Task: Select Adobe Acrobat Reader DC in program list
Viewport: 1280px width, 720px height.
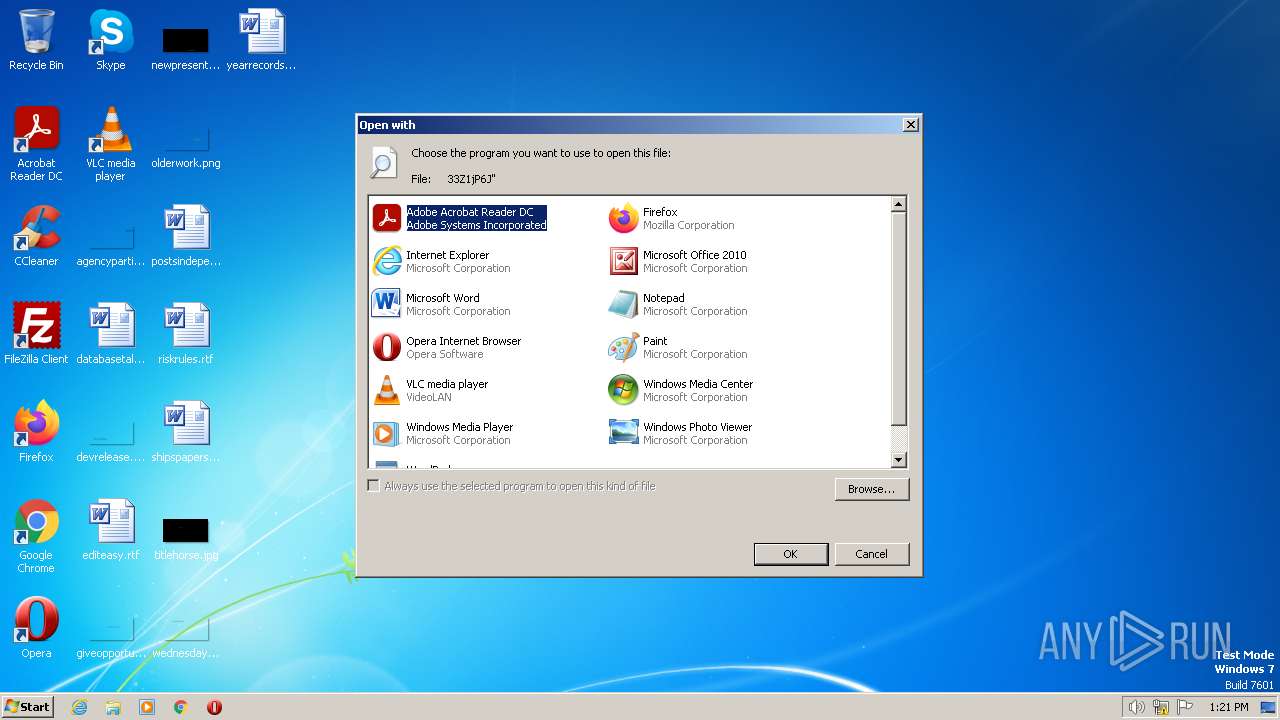Action: pyautogui.click(x=460, y=218)
